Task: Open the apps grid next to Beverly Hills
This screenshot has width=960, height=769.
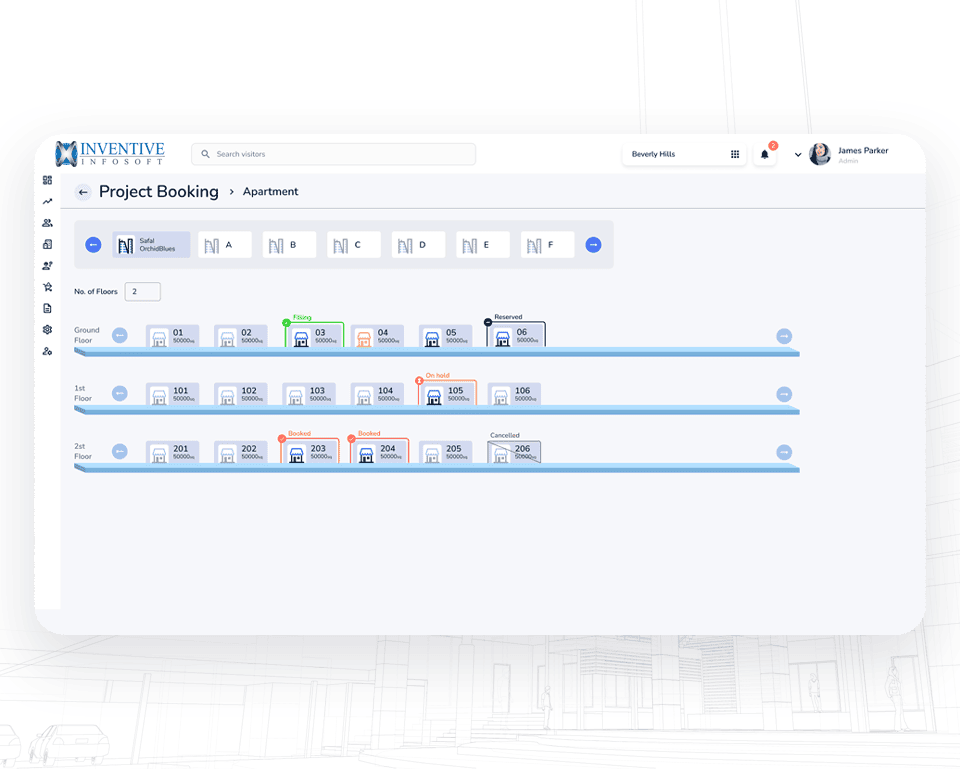Action: 735,154
